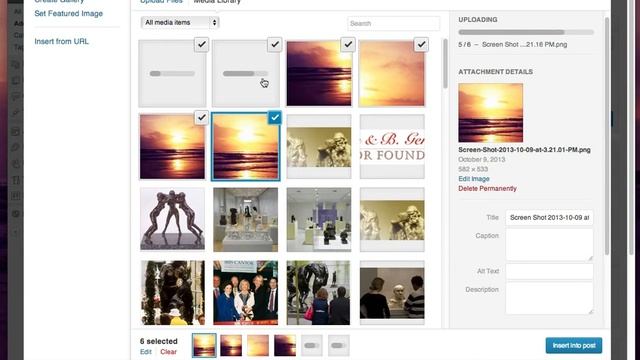640x360 pixels.
Task: Click the Edit Image link
Action: (x=473, y=179)
